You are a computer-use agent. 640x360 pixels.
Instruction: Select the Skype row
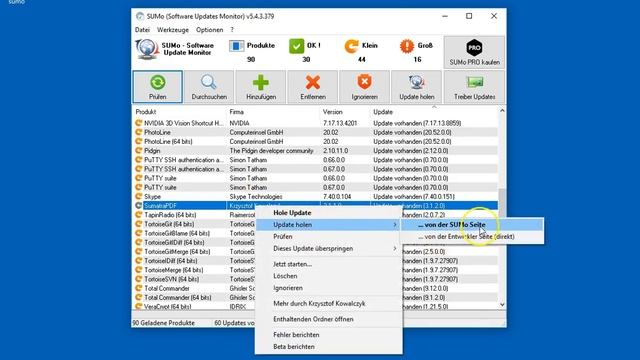point(315,196)
